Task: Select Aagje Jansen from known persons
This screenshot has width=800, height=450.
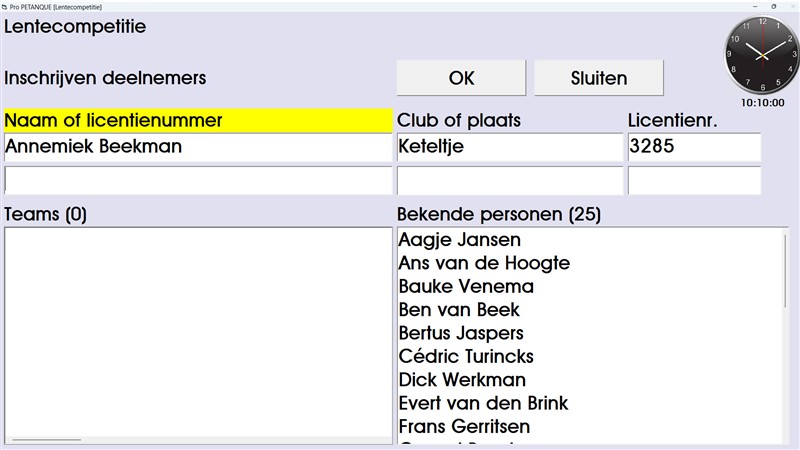Action: point(459,240)
